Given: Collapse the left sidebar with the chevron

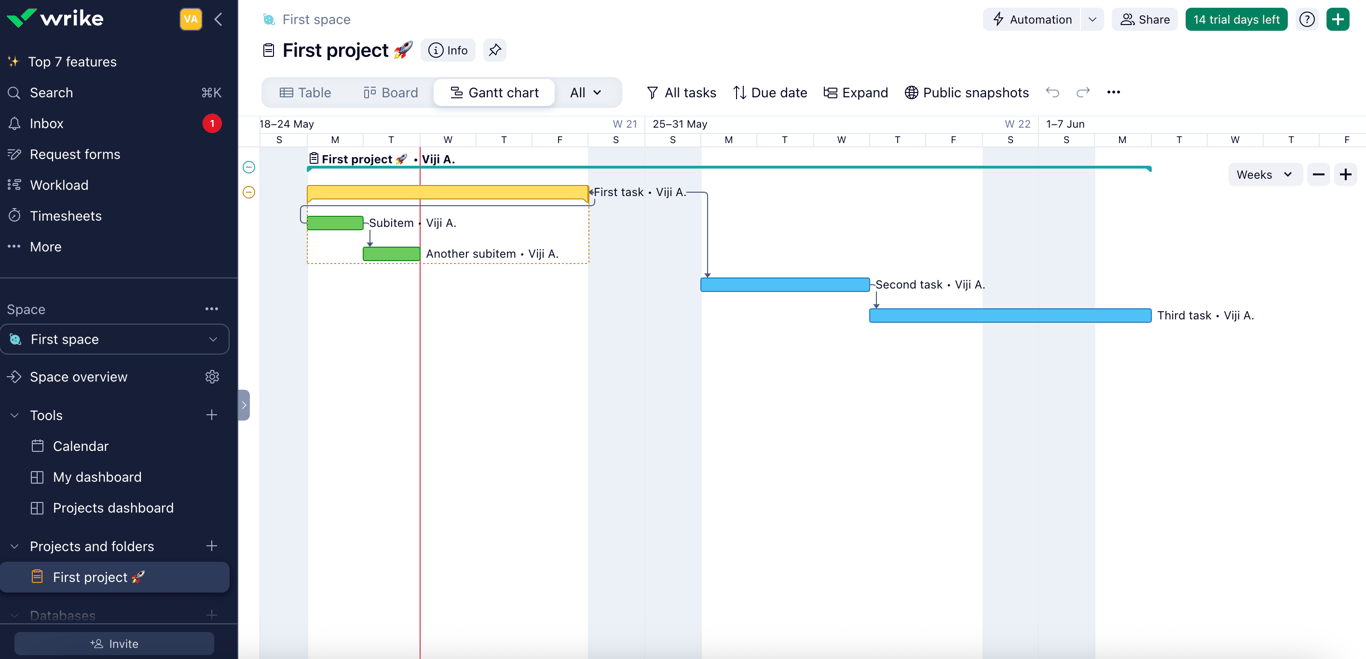Looking at the screenshot, I should (219, 17).
